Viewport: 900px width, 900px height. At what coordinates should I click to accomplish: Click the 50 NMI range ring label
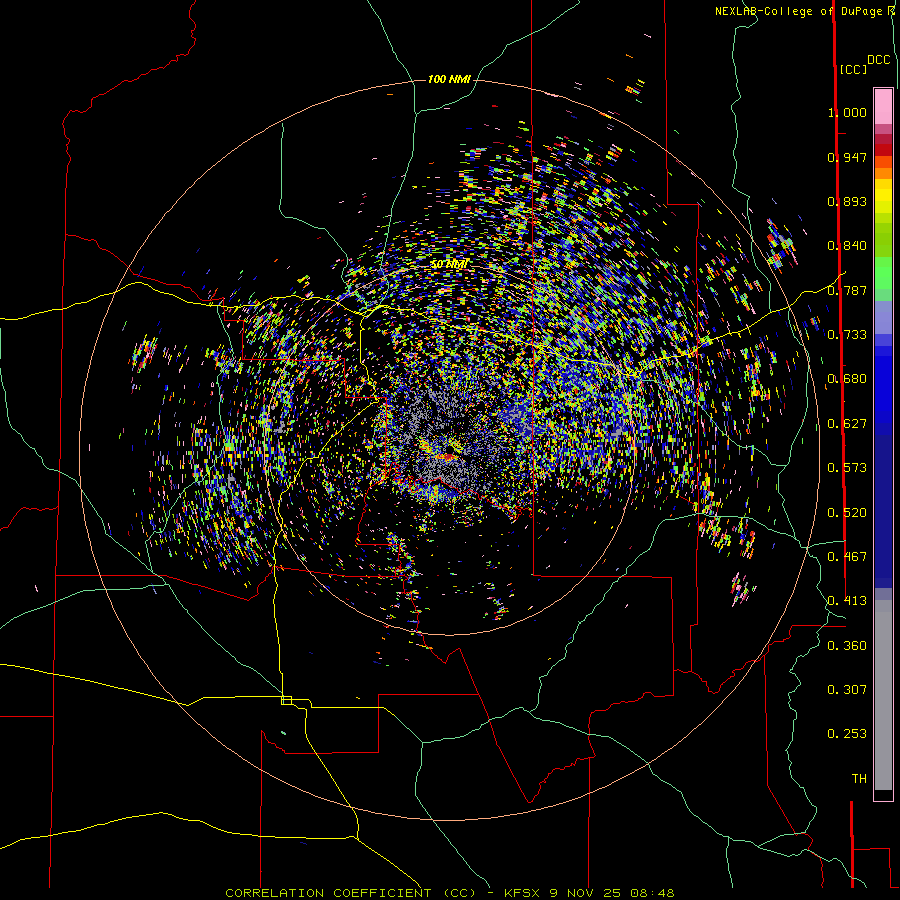click(449, 264)
